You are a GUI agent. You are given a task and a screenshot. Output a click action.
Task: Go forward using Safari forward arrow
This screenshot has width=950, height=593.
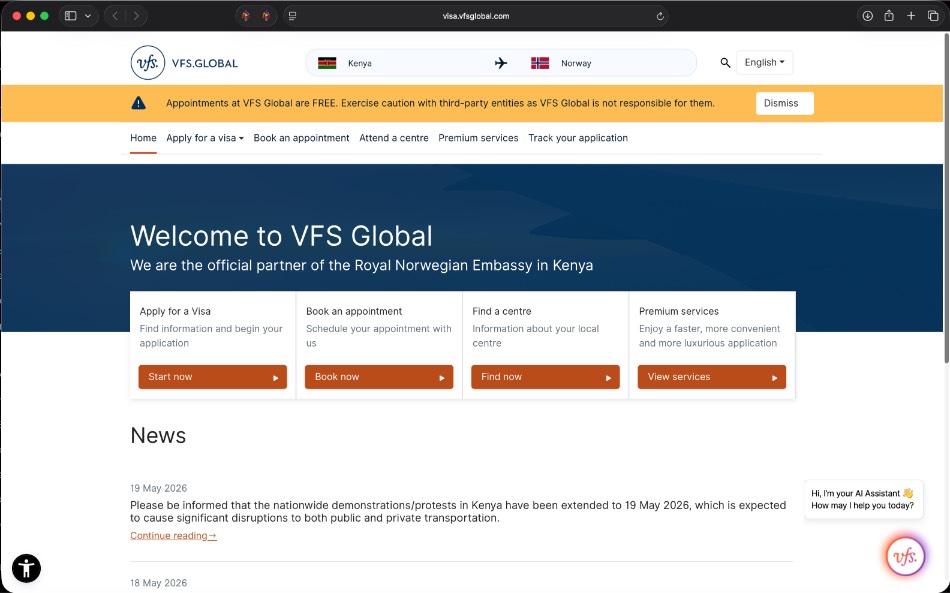[136, 16]
